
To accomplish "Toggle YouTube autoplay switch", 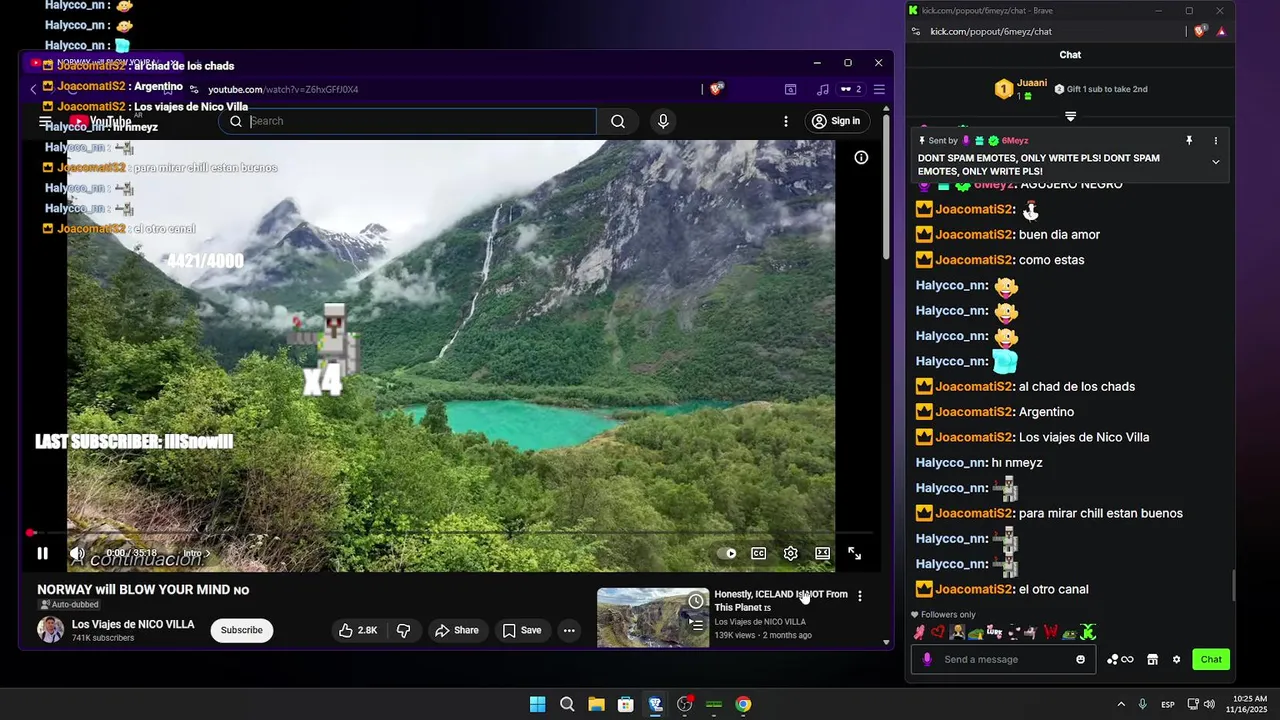I will tap(727, 553).
